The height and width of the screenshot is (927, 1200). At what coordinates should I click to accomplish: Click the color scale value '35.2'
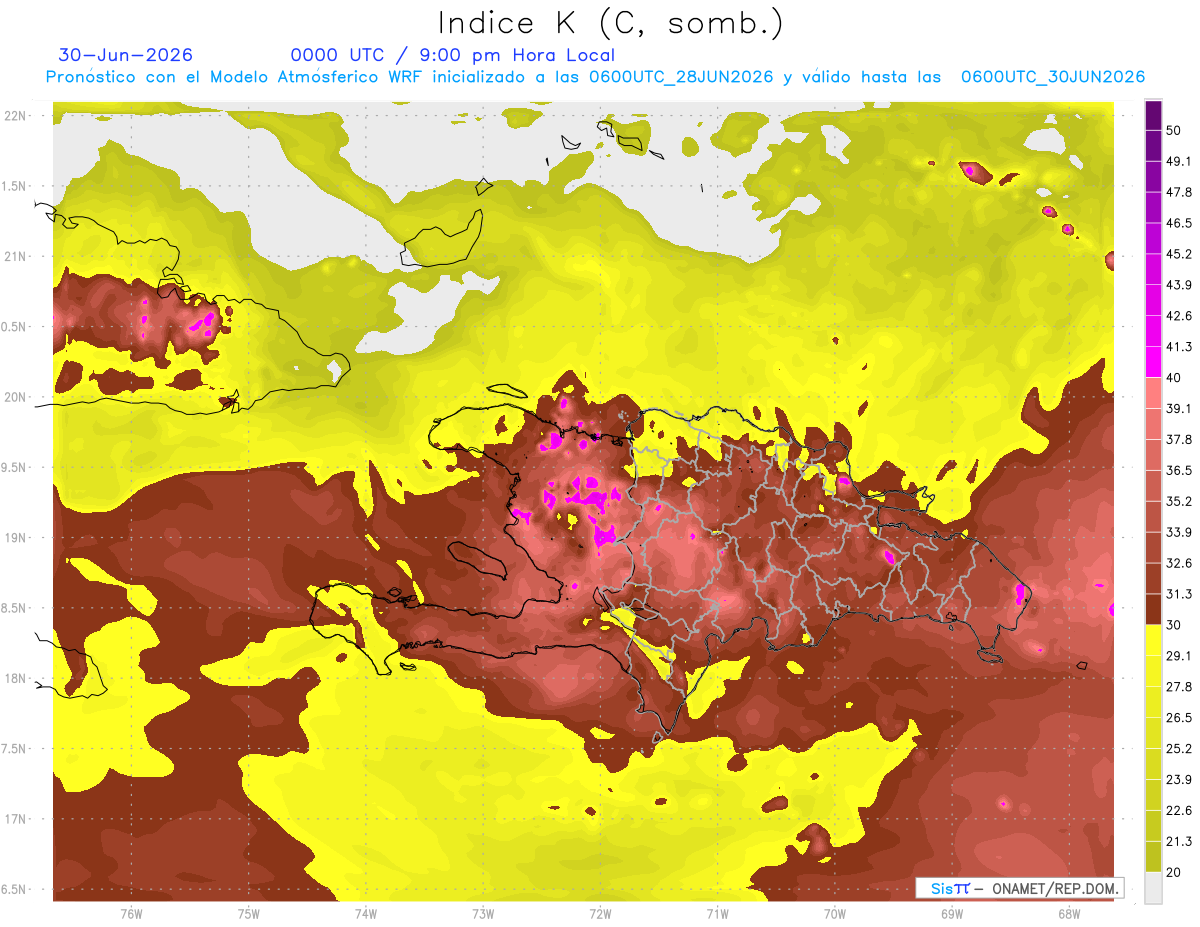[x=1179, y=501]
